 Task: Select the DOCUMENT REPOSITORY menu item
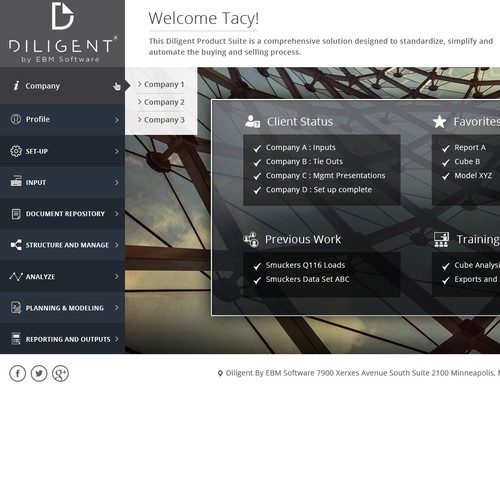point(62,214)
